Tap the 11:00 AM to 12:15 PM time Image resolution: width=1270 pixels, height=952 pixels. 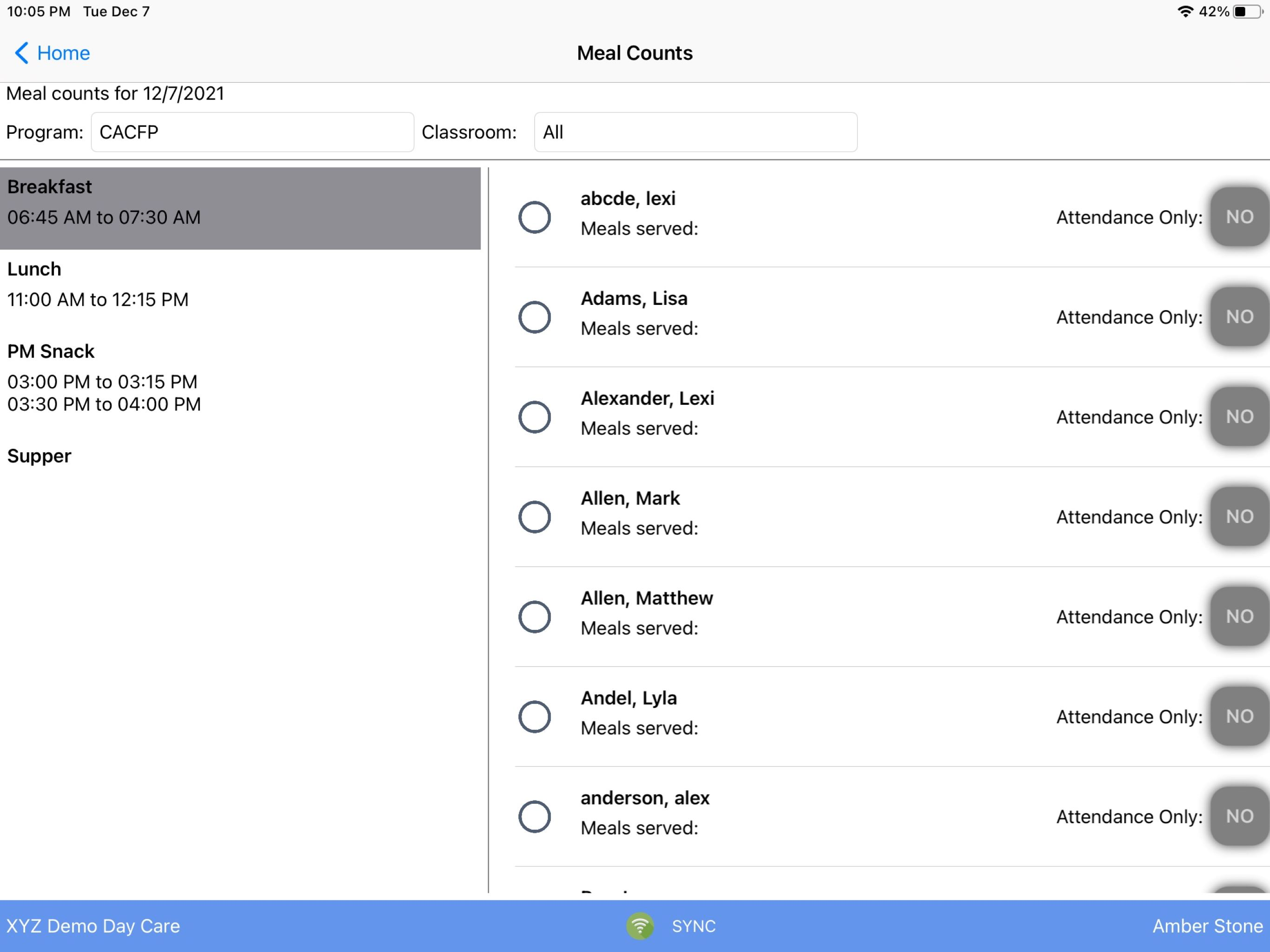[98, 300]
